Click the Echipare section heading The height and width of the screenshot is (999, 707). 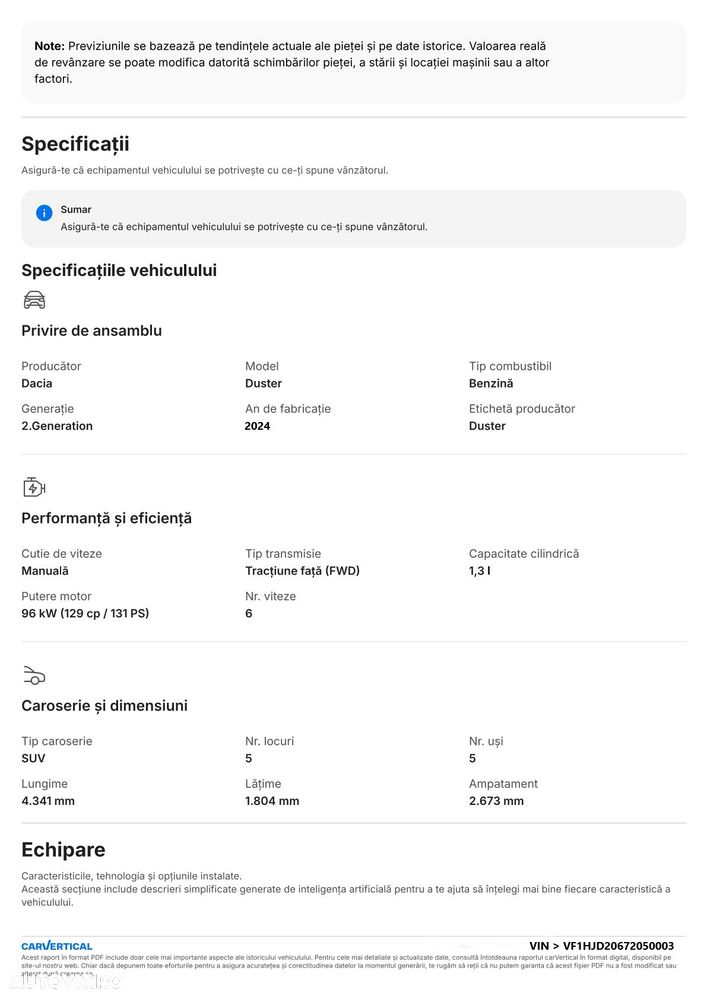pyautogui.click(x=63, y=849)
